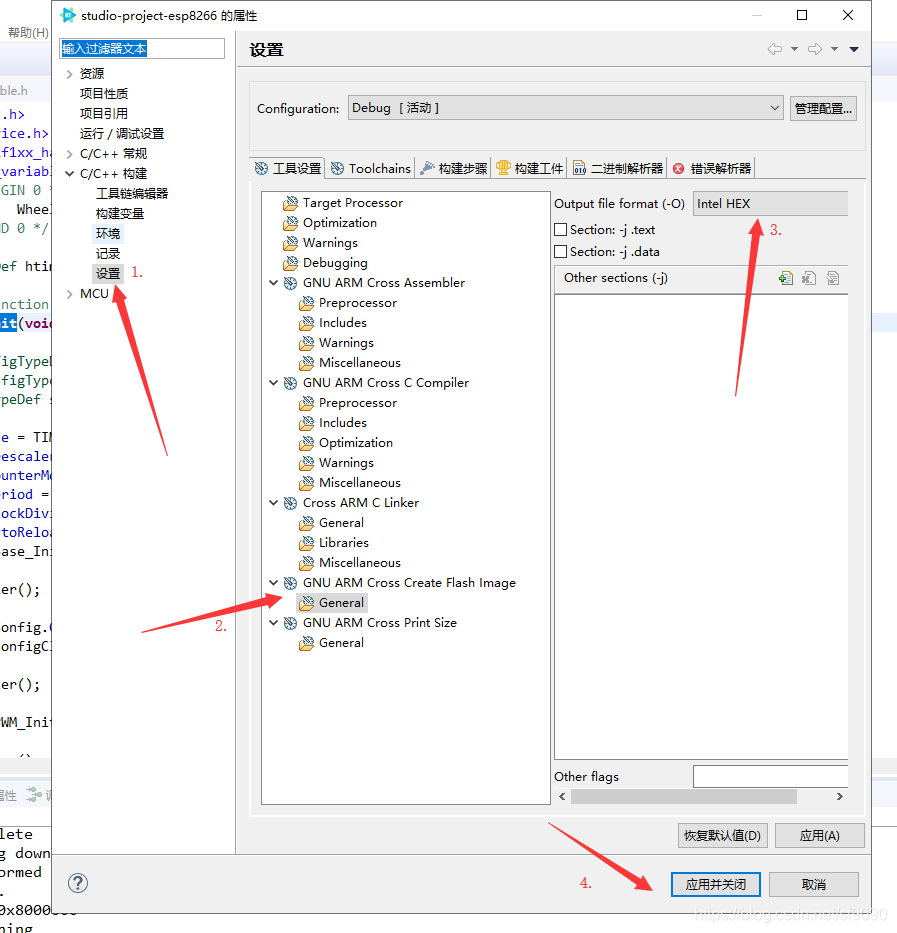Screen dimensions: 897x933
Task: Switch to the 构建工件 tab
Action: coord(529,168)
